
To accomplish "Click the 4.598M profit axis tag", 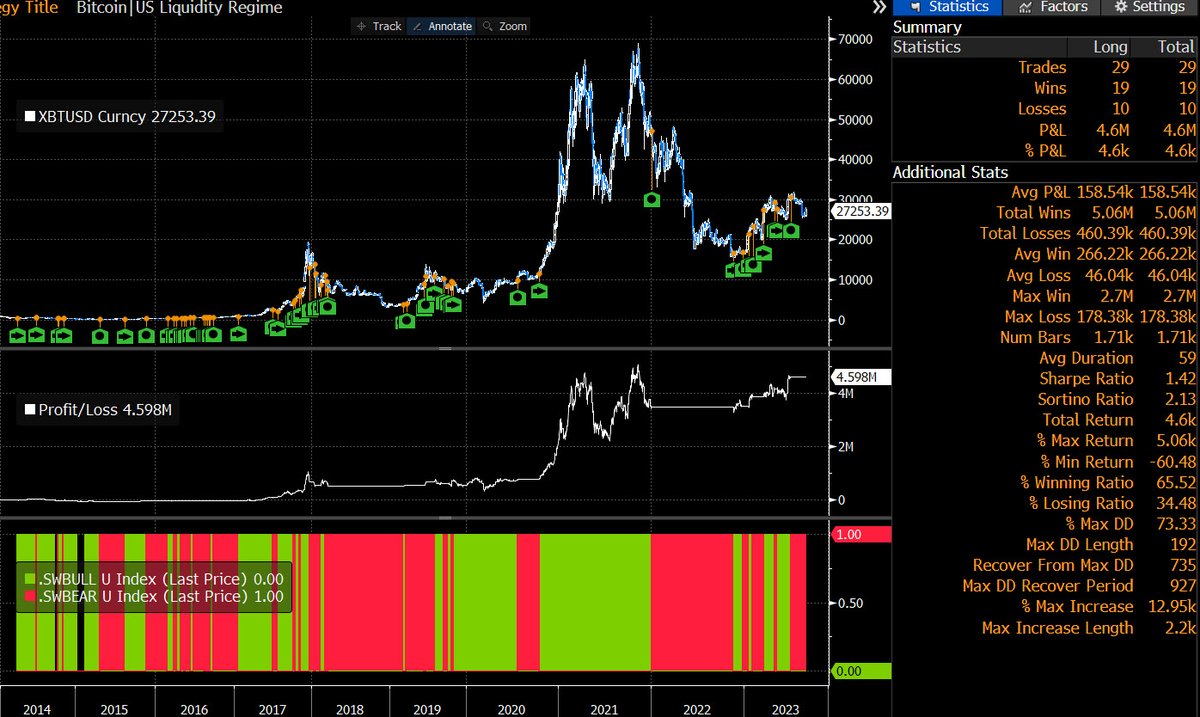I will click(859, 377).
